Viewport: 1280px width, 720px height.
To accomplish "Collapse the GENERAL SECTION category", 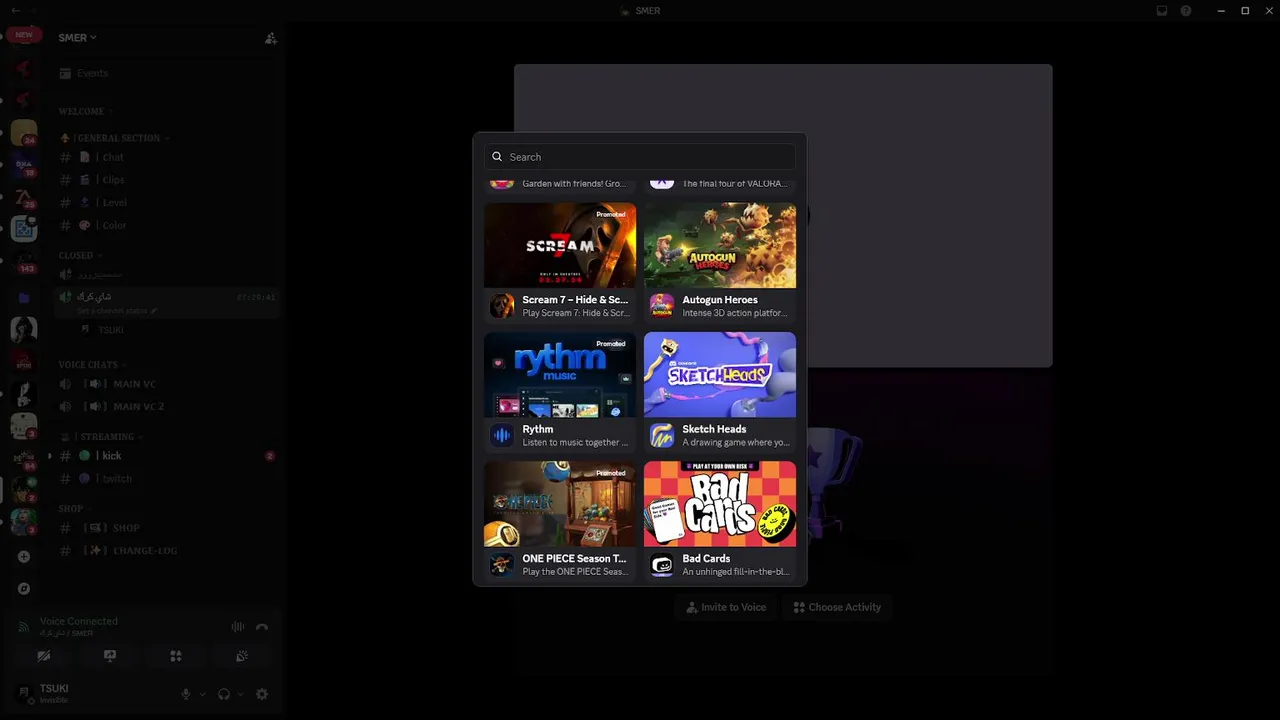I will click(115, 138).
